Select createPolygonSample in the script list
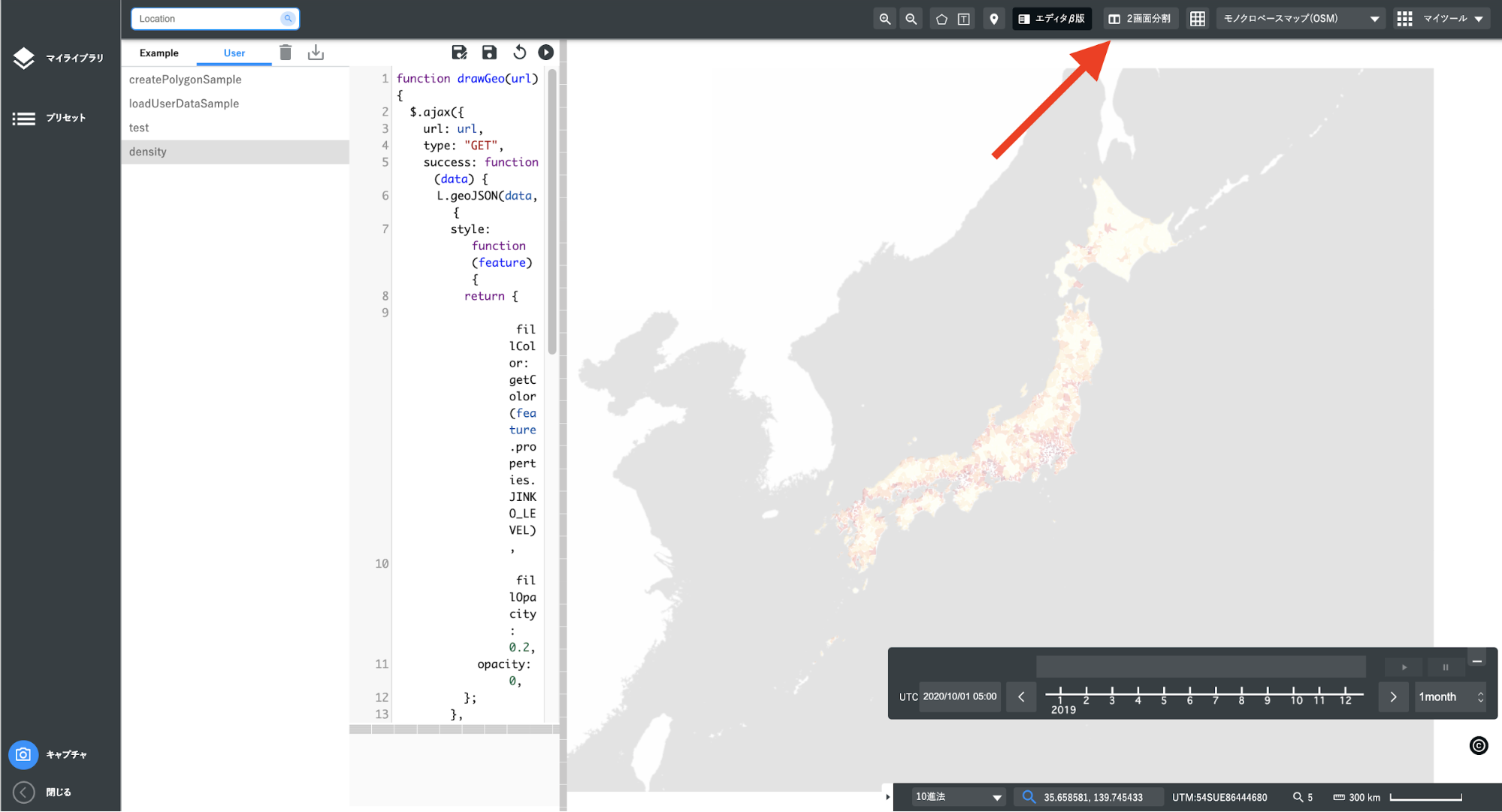 [235, 80]
